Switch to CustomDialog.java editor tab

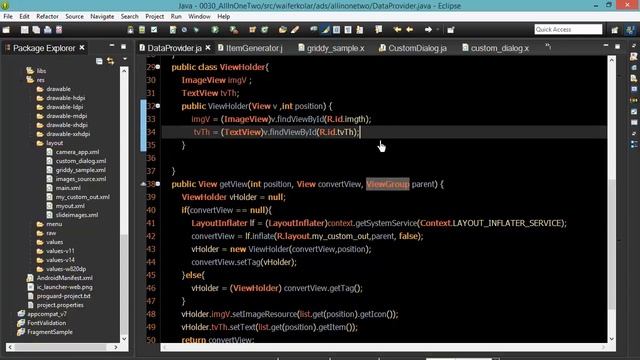[413, 48]
